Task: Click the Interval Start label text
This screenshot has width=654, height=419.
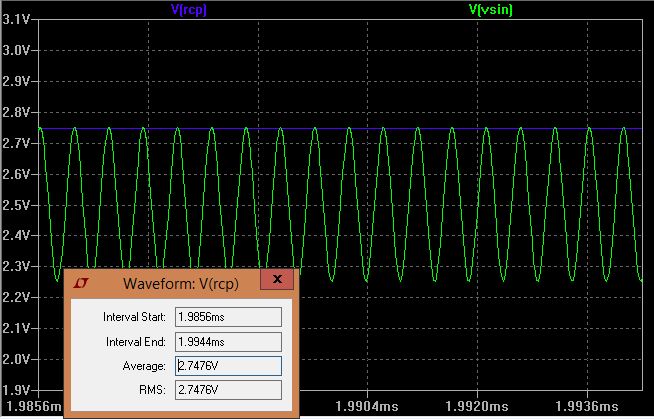Action: click(x=134, y=317)
